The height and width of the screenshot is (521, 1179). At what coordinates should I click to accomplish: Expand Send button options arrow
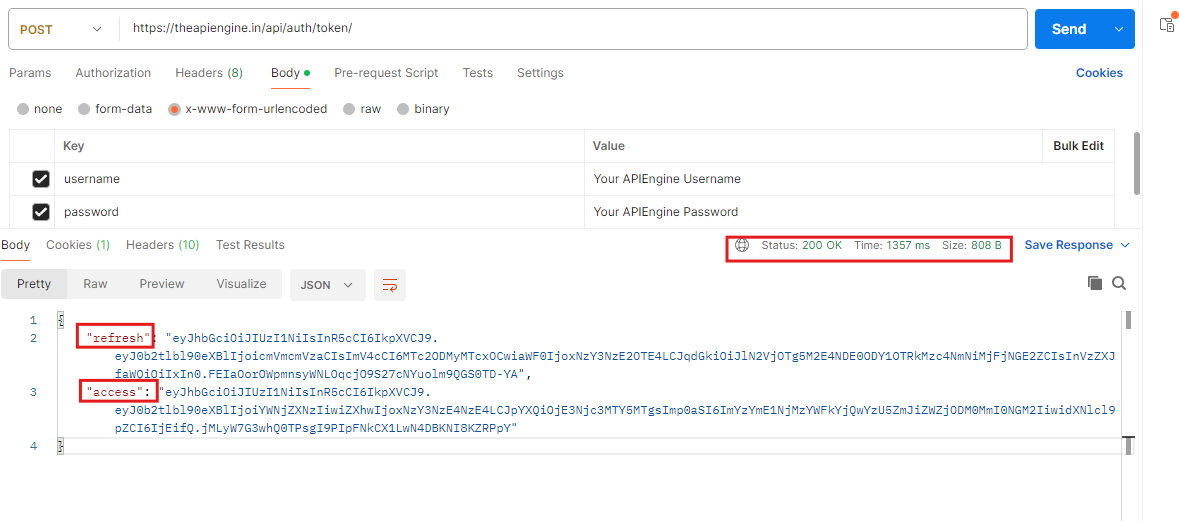pos(1118,29)
